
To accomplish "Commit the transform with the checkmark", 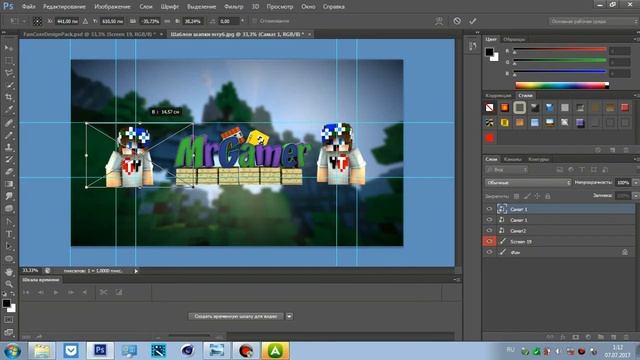I will [x=473, y=21].
